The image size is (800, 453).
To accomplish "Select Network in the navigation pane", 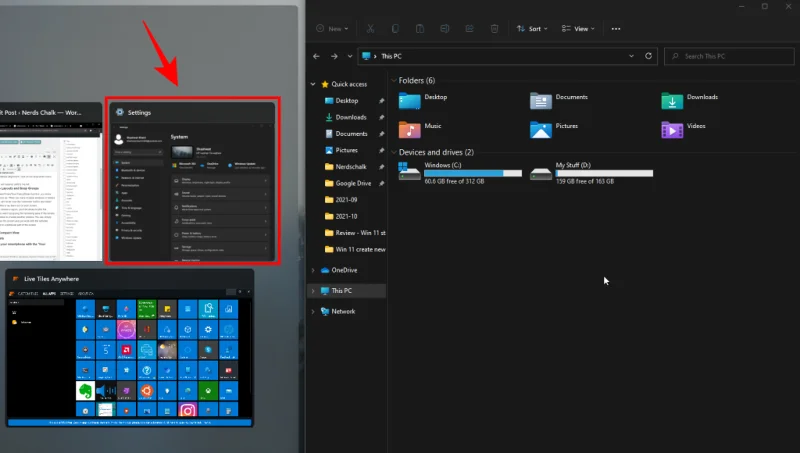I will [x=337, y=311].
